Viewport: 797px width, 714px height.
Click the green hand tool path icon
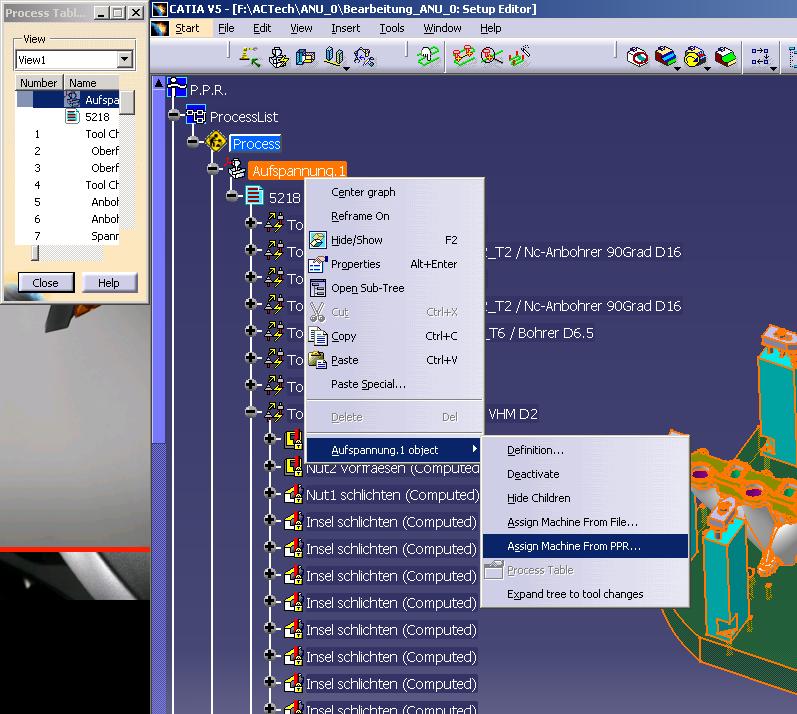(428, 56)
